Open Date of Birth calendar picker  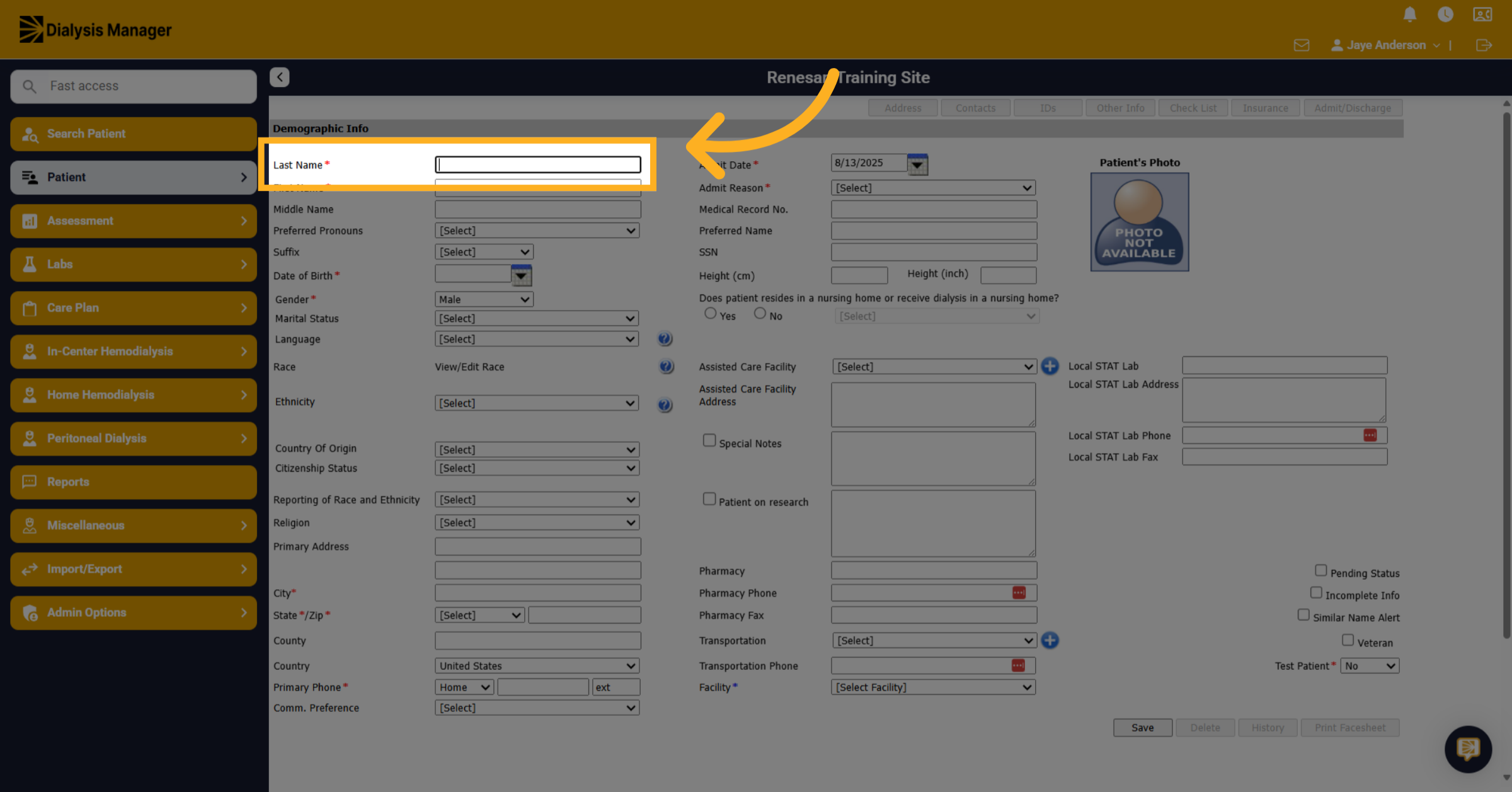pyautogui.click(x=521, y=275)
